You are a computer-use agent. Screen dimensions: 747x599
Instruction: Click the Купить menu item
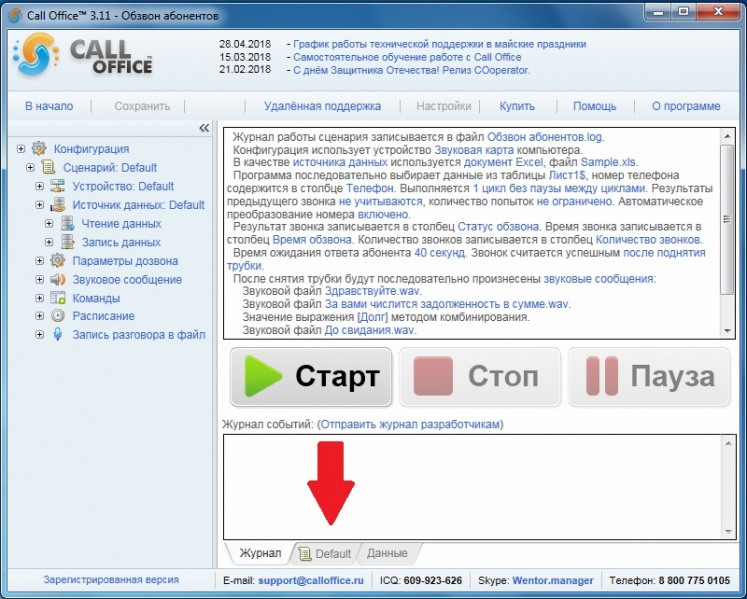pyautogui.click(x=517, y=106)
